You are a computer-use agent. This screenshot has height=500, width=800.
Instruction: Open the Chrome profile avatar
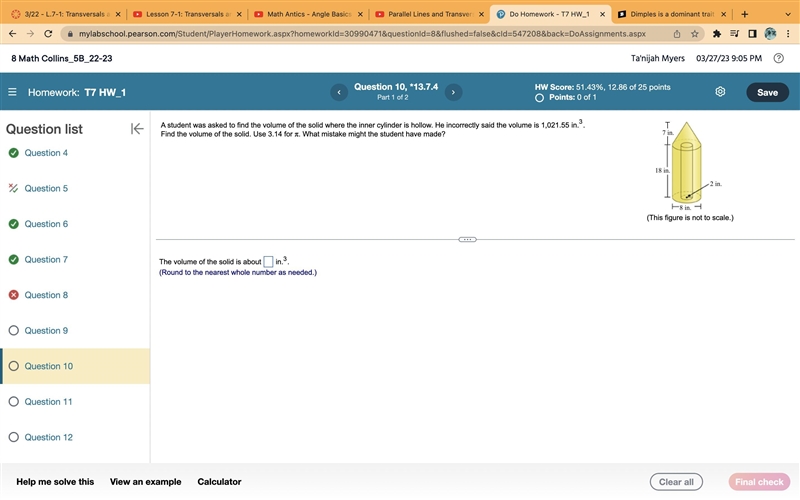pos(770,34)
